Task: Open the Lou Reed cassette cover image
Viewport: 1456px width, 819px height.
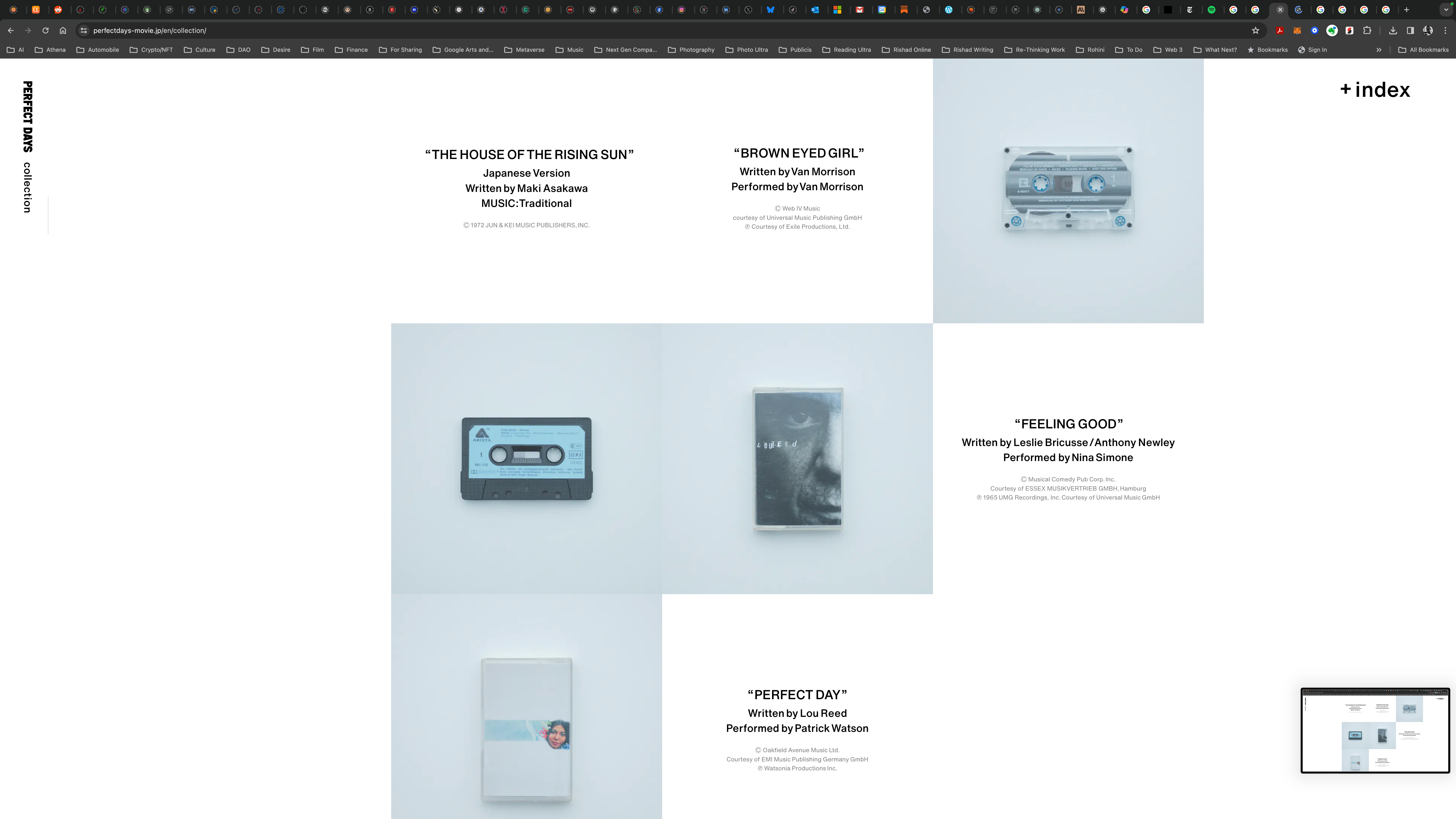Action: (x=797, y=458)
